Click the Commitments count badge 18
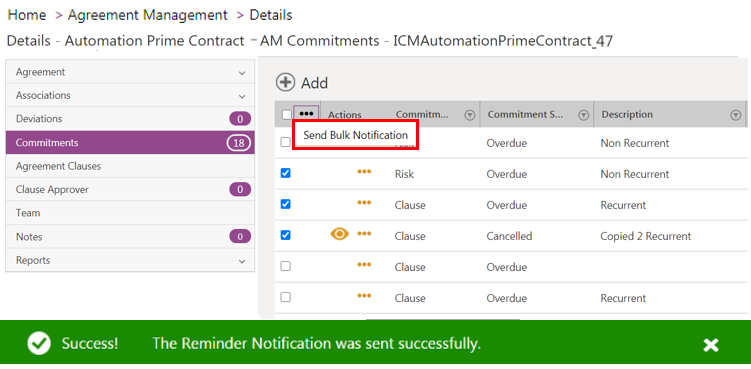Viewport: 751px width, 369px height. click(239, 142)
